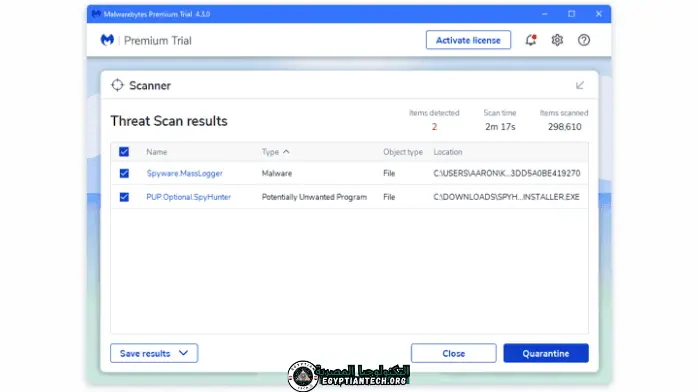The image size is (698, 392).
Task: Minimize the Malwarebytes window
Action: (x=544, y=14)
